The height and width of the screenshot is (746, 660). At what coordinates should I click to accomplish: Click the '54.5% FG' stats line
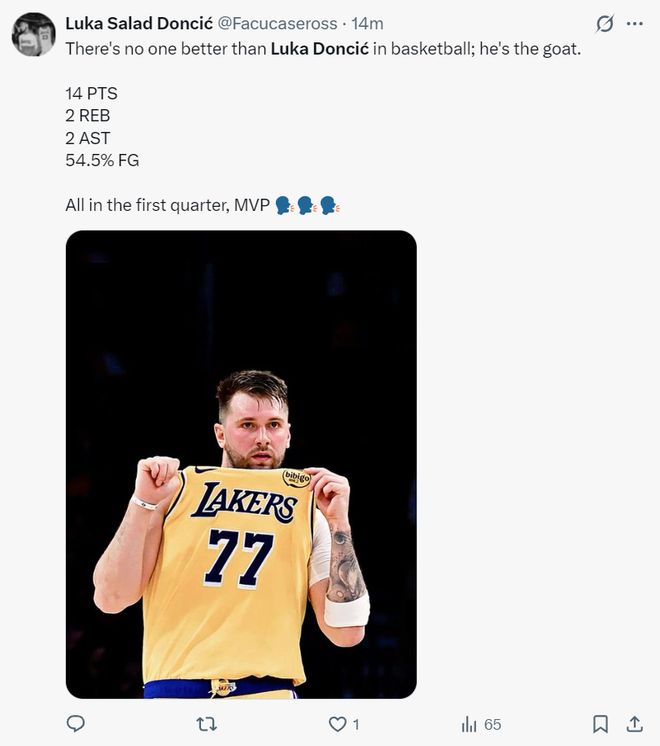(102, 160)
